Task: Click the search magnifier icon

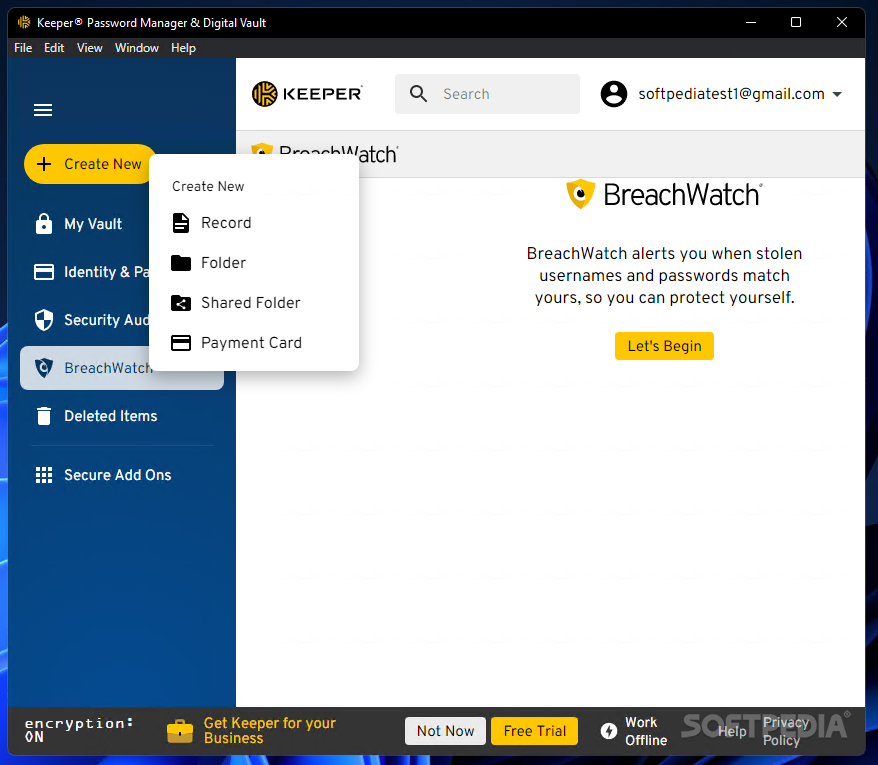Action: click(x=418, y=94)
